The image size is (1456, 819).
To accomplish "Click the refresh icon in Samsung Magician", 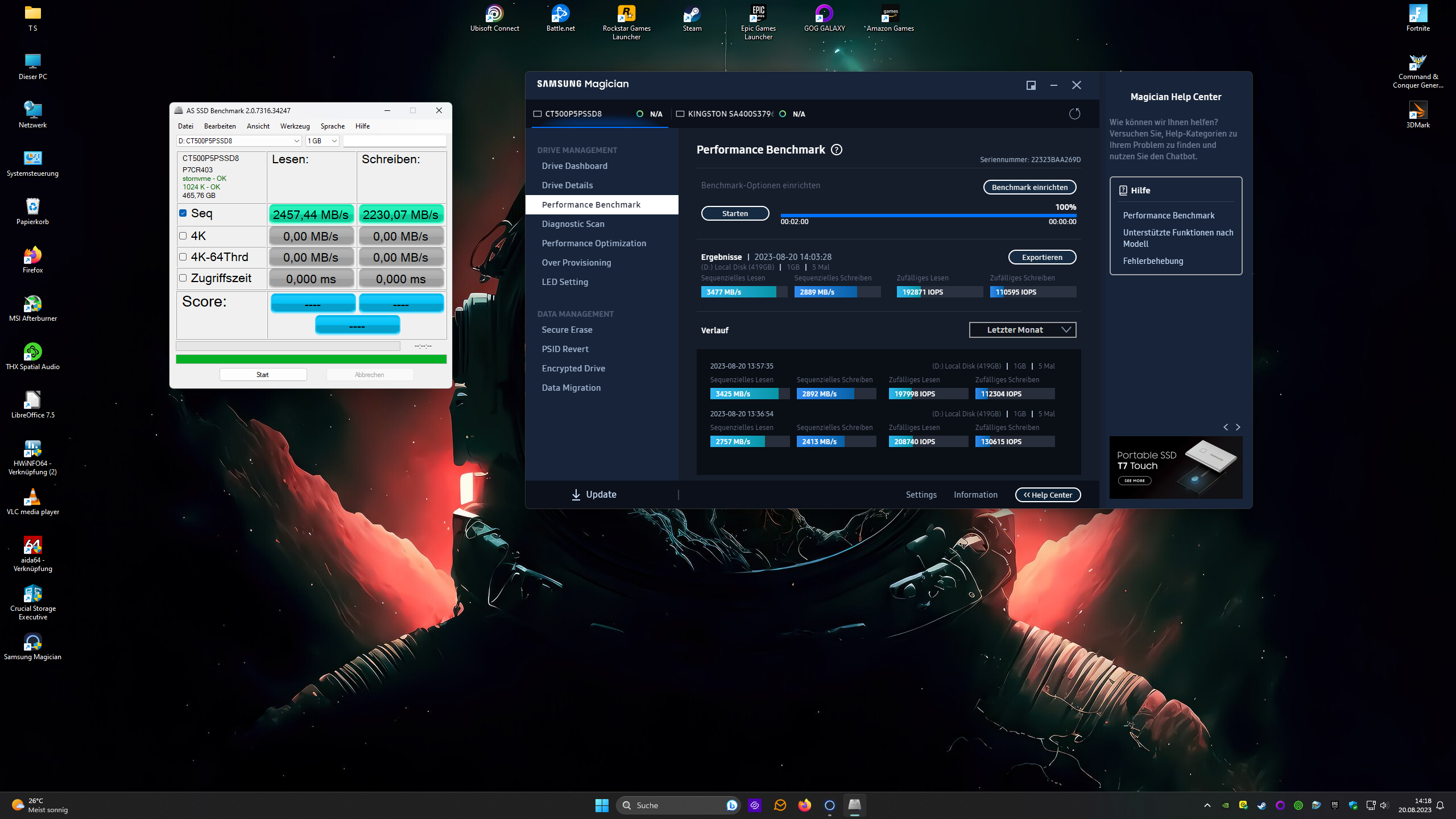I will point(1074,114).
